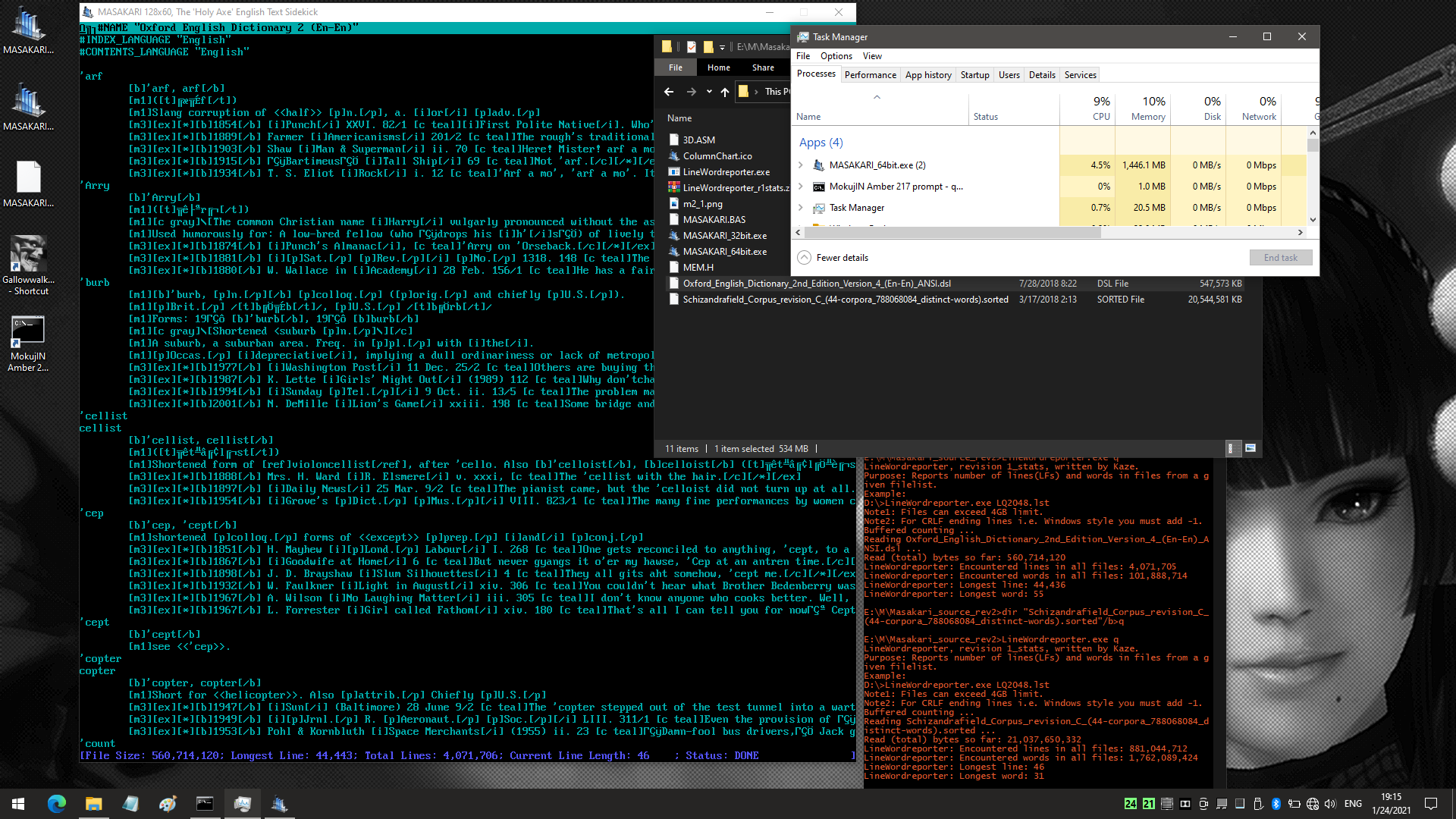Select the blank-page MASAKARI file on the desktop
Image resolution: width=1456 pixels, height=819 pixels.
(28, 184)
